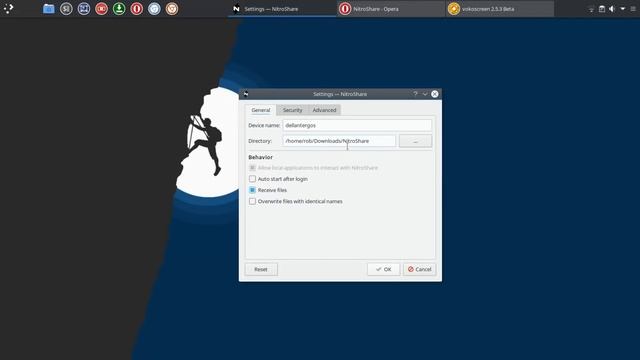The height and width of the screenshot is (360, 640).
Task: Open the volume tray icon
Action: tap(612, 9)
